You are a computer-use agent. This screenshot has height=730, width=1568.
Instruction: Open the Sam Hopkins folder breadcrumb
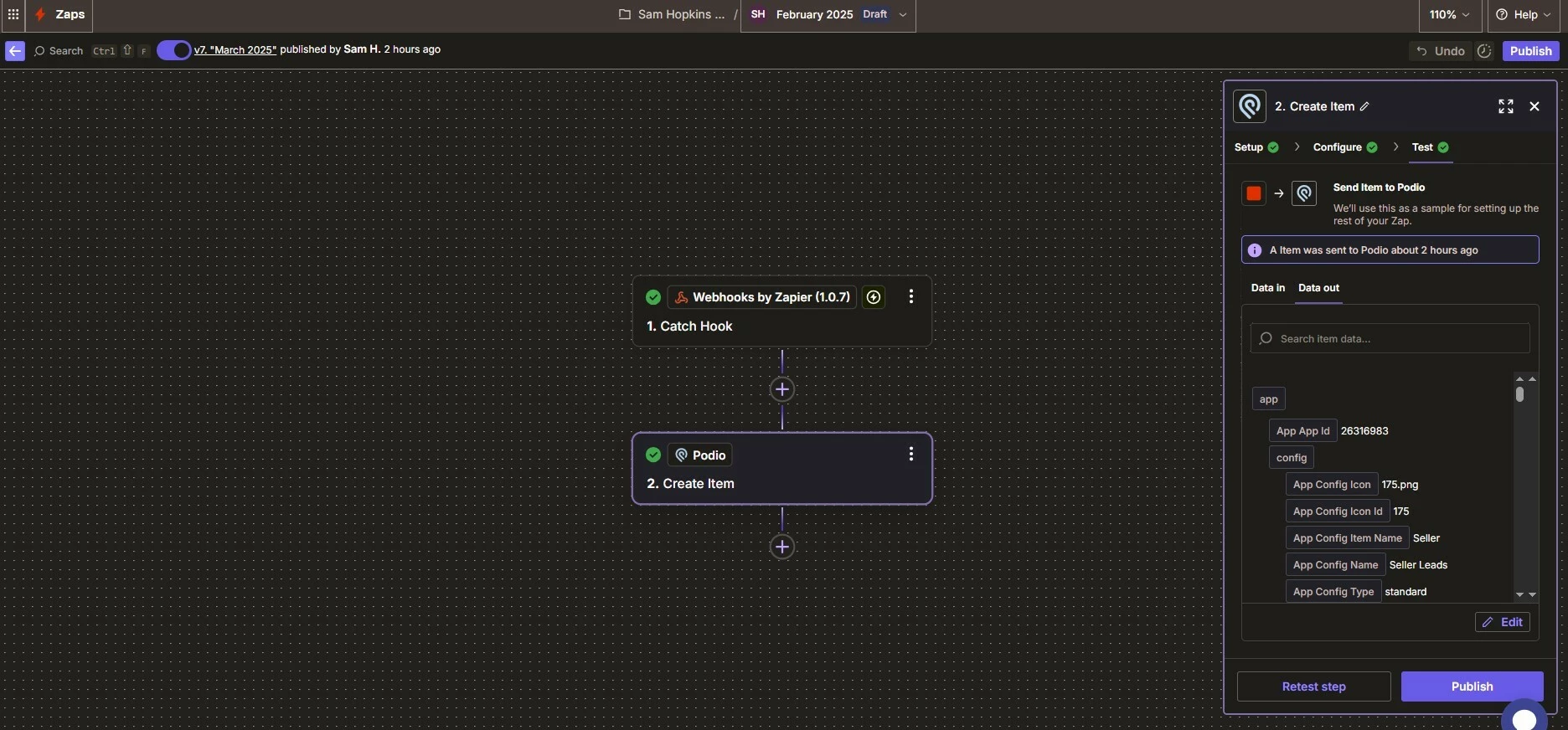tap(672, 14)
